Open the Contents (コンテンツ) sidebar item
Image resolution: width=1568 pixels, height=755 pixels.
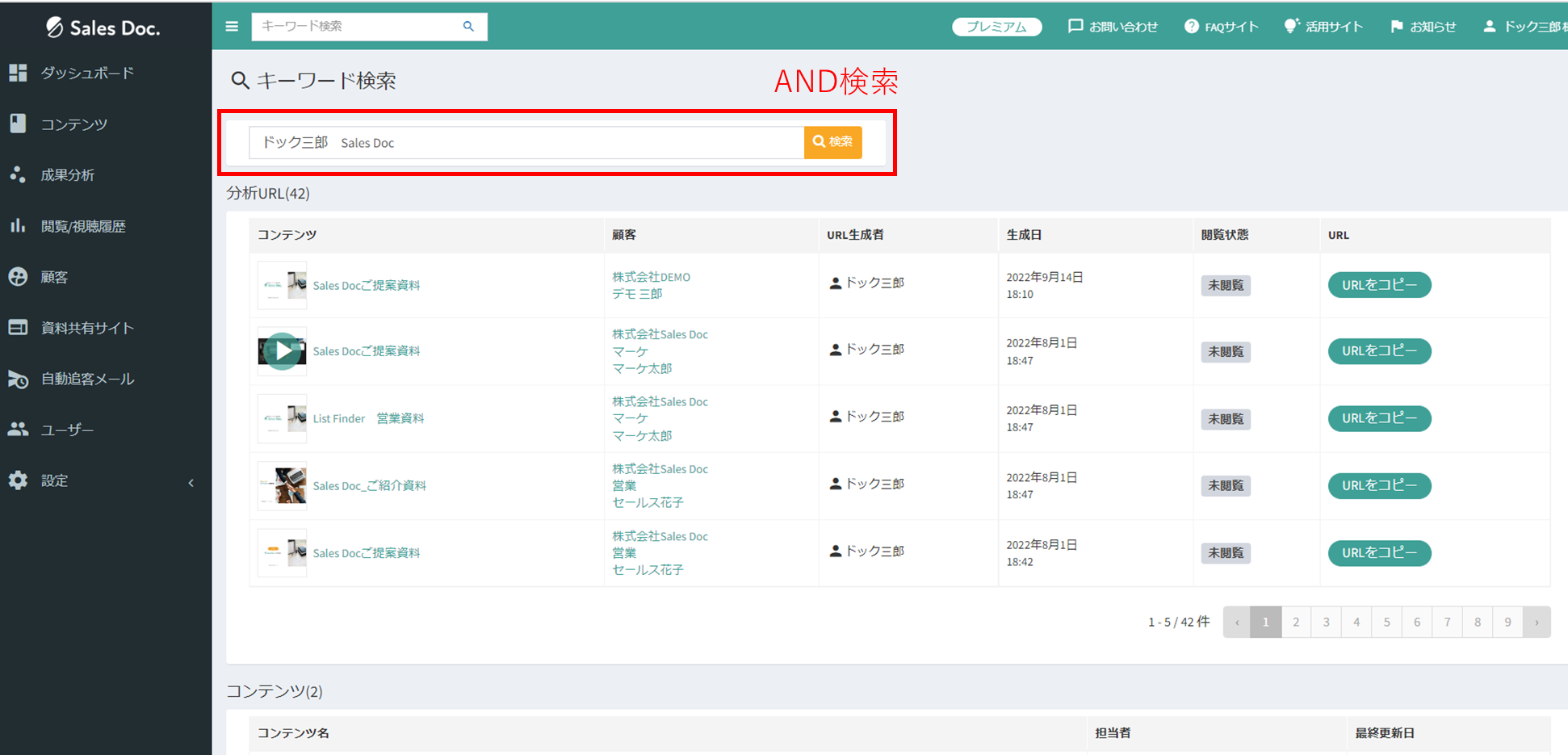tap(73, 124)
